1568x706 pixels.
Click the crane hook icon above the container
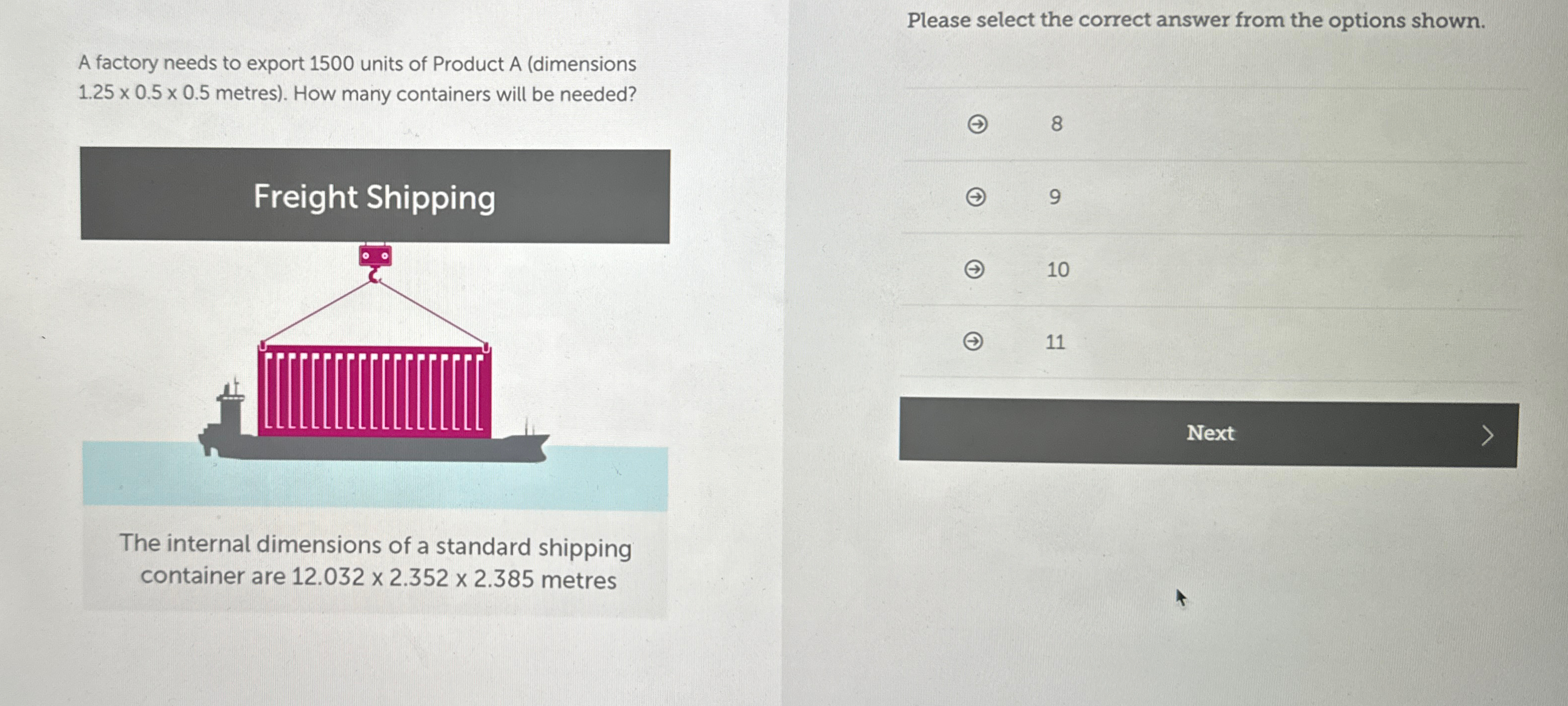(375, 256)
